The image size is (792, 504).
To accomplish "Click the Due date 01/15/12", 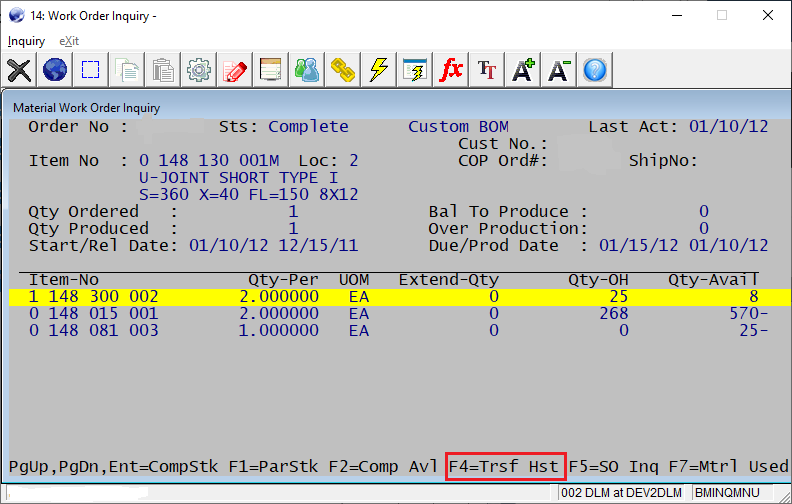I will [638, 245].
